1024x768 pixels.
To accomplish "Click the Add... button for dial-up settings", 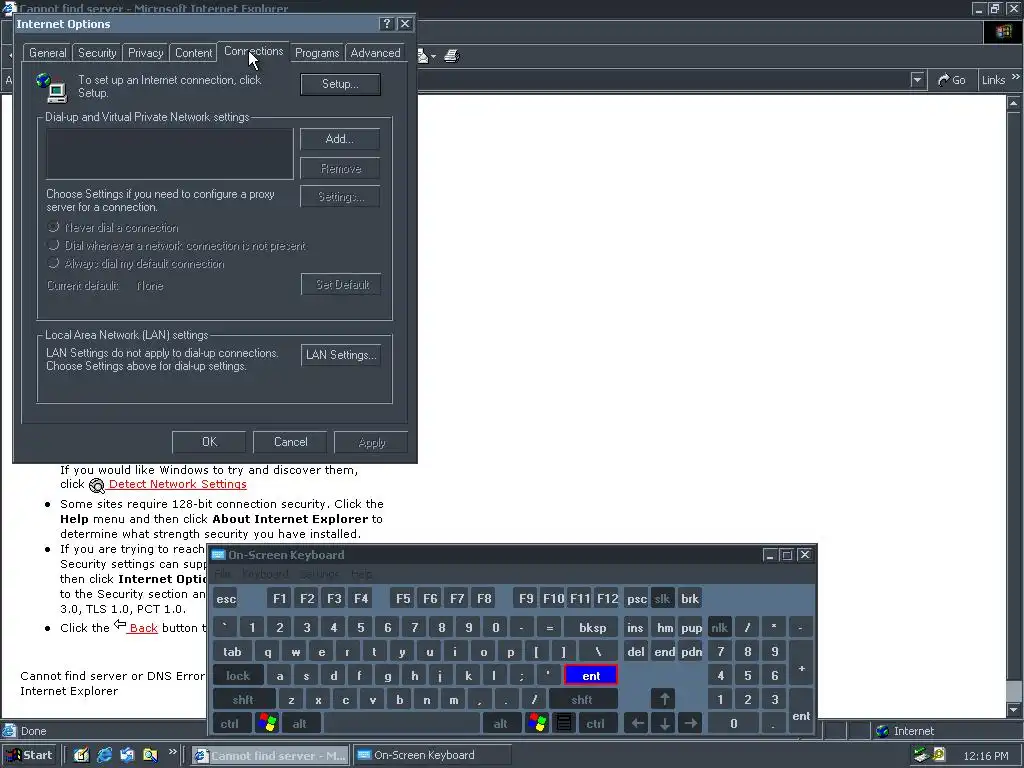I will point(340,139).
